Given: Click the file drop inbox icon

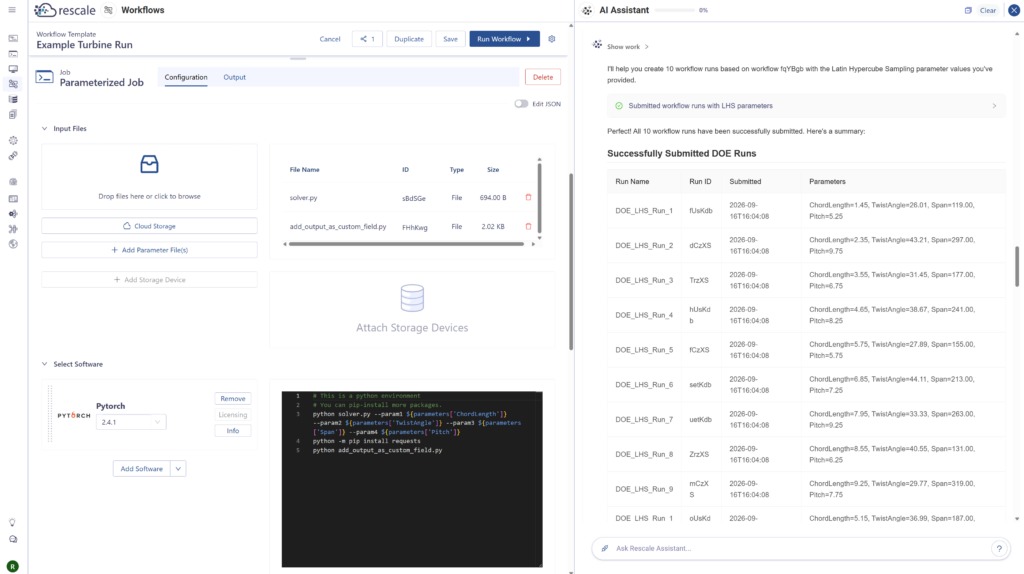Looking at the screenshot, I should point(150,164).
